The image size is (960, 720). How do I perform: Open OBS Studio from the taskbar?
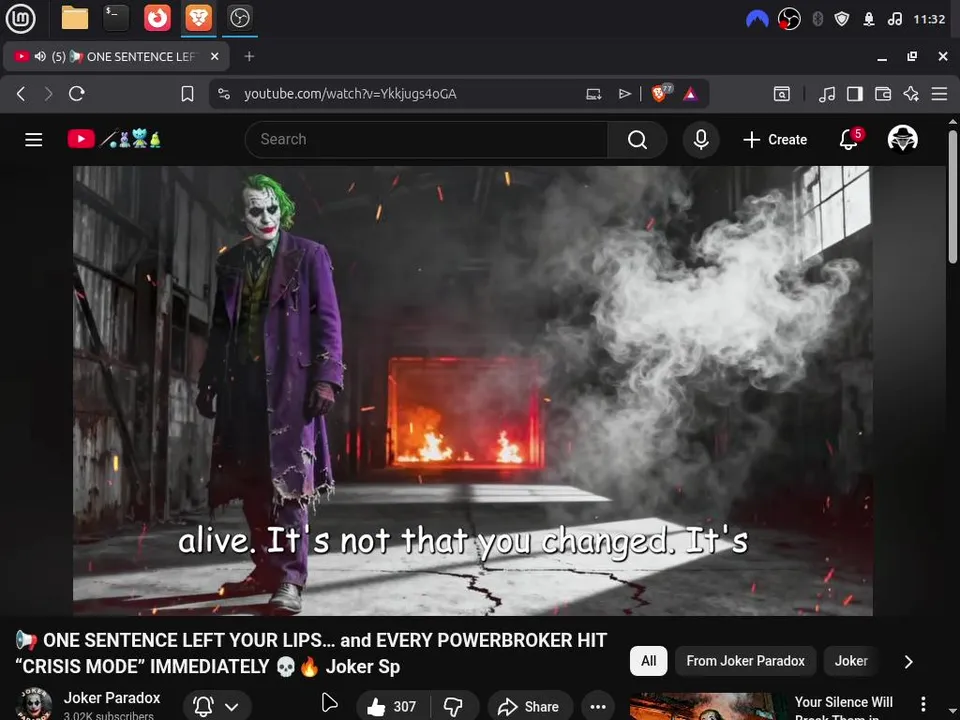(x=239, y=18)
